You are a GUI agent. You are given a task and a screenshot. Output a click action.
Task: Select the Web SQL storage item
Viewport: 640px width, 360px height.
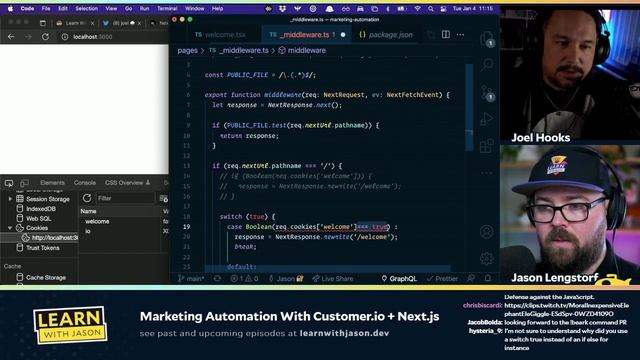[38, 218]
